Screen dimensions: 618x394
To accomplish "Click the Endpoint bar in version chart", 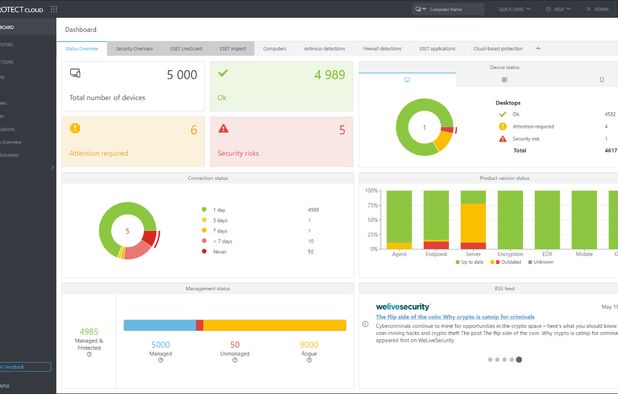I will click(x=436, y=220).
